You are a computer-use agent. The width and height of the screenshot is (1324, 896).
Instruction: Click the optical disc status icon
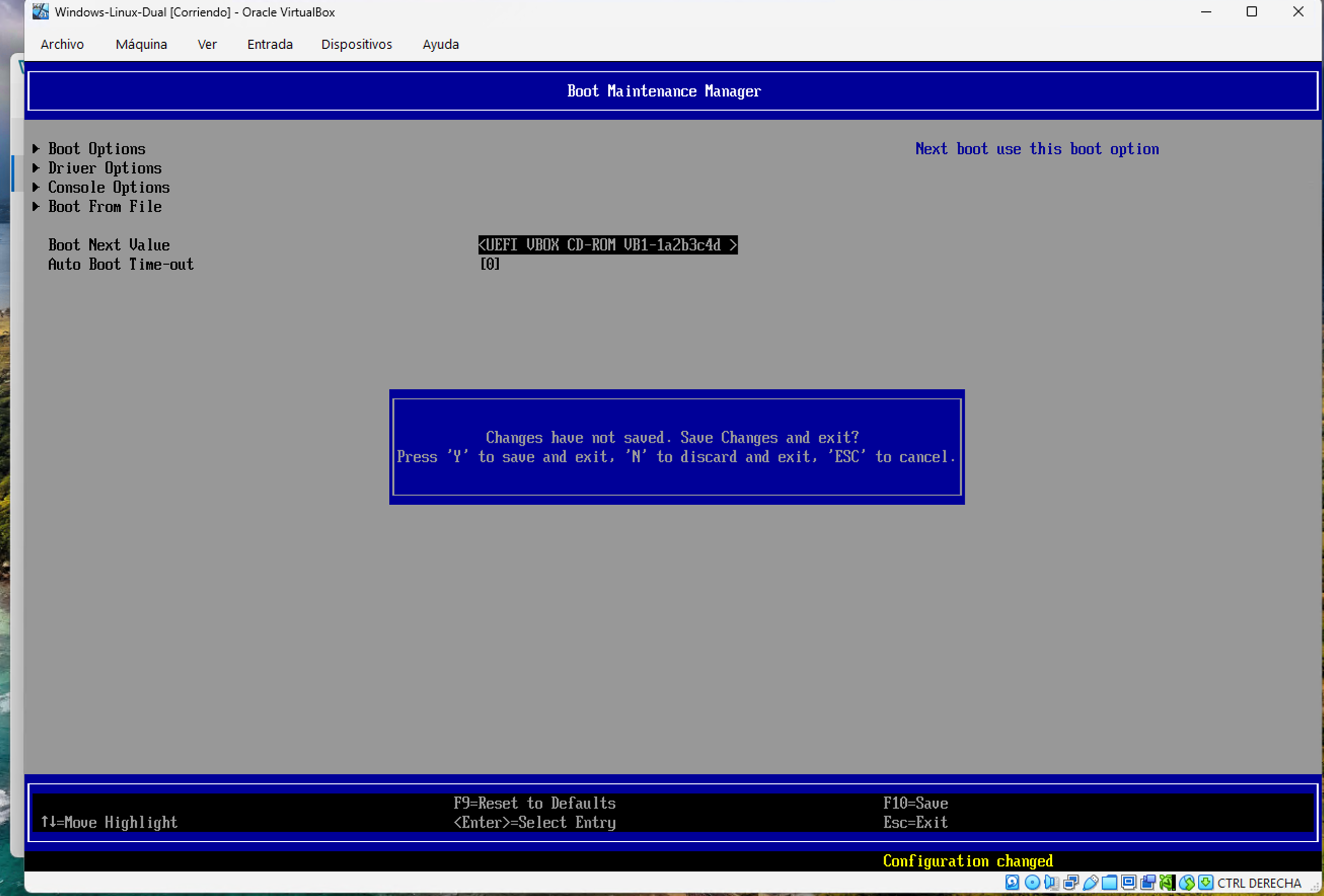point(1033,882)
